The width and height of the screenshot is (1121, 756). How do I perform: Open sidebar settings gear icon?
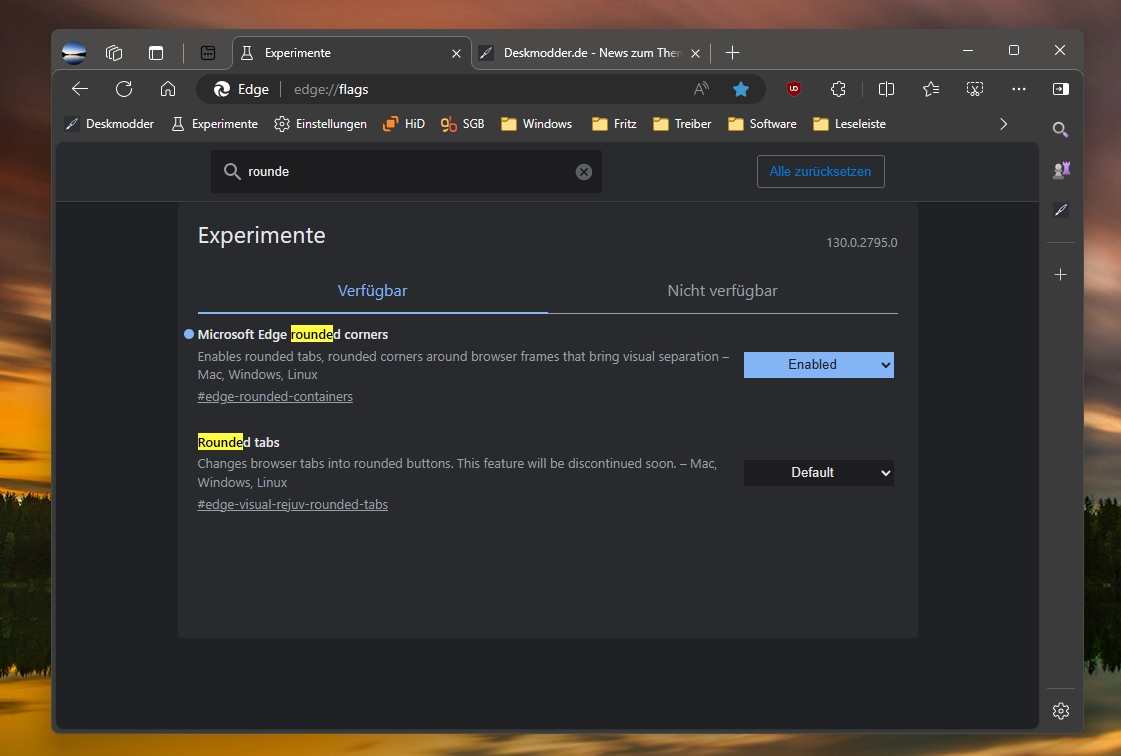tap(1061, 711)
